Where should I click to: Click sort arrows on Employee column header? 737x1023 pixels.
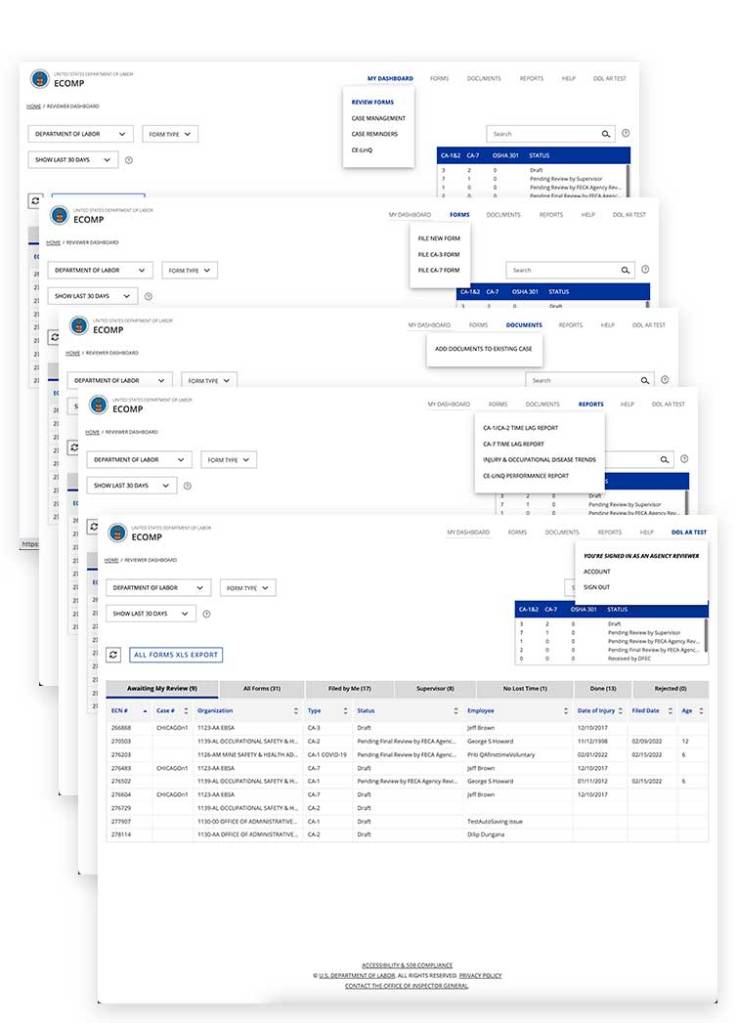tap(563, 711)
